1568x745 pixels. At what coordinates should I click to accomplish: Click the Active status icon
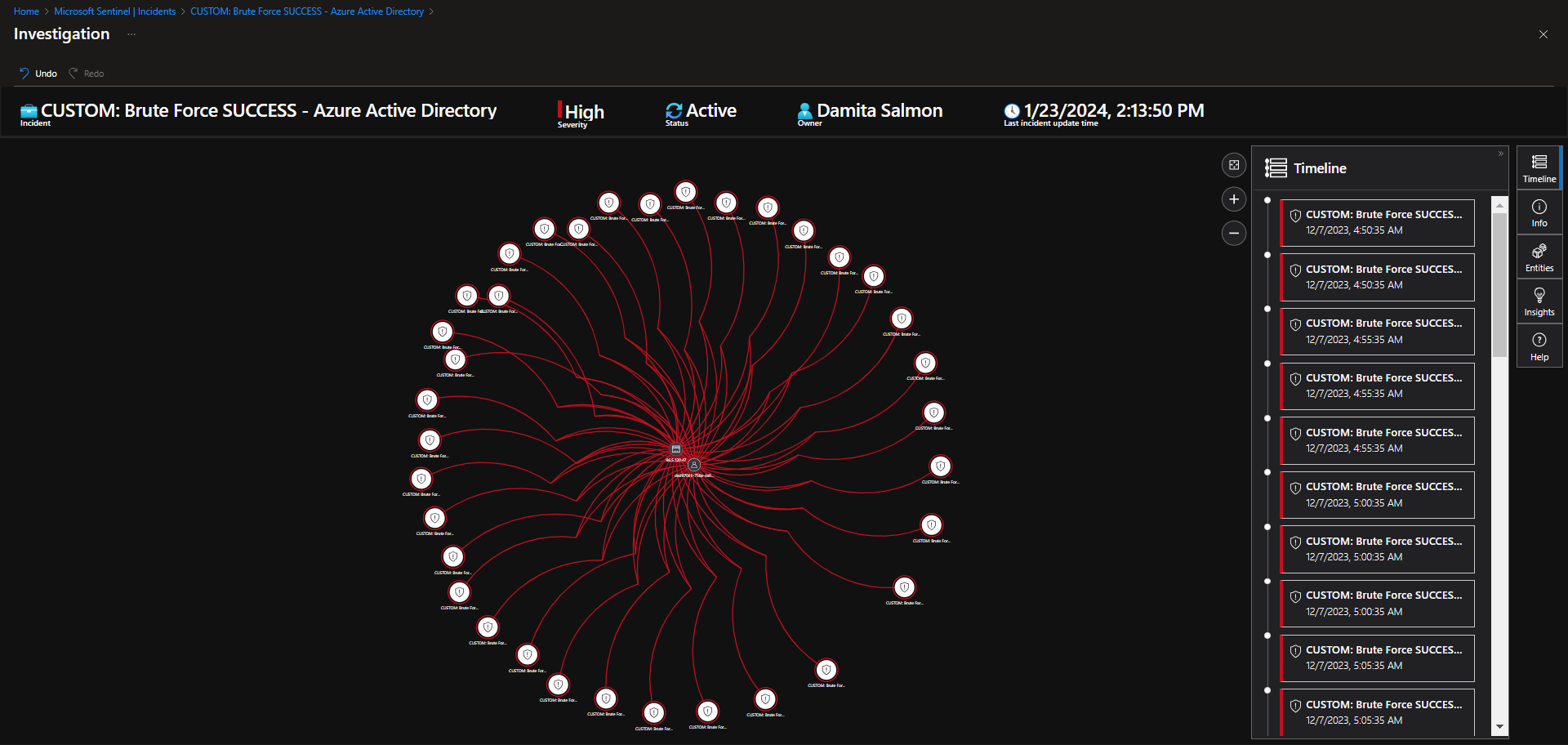click(x=674, y=111)
